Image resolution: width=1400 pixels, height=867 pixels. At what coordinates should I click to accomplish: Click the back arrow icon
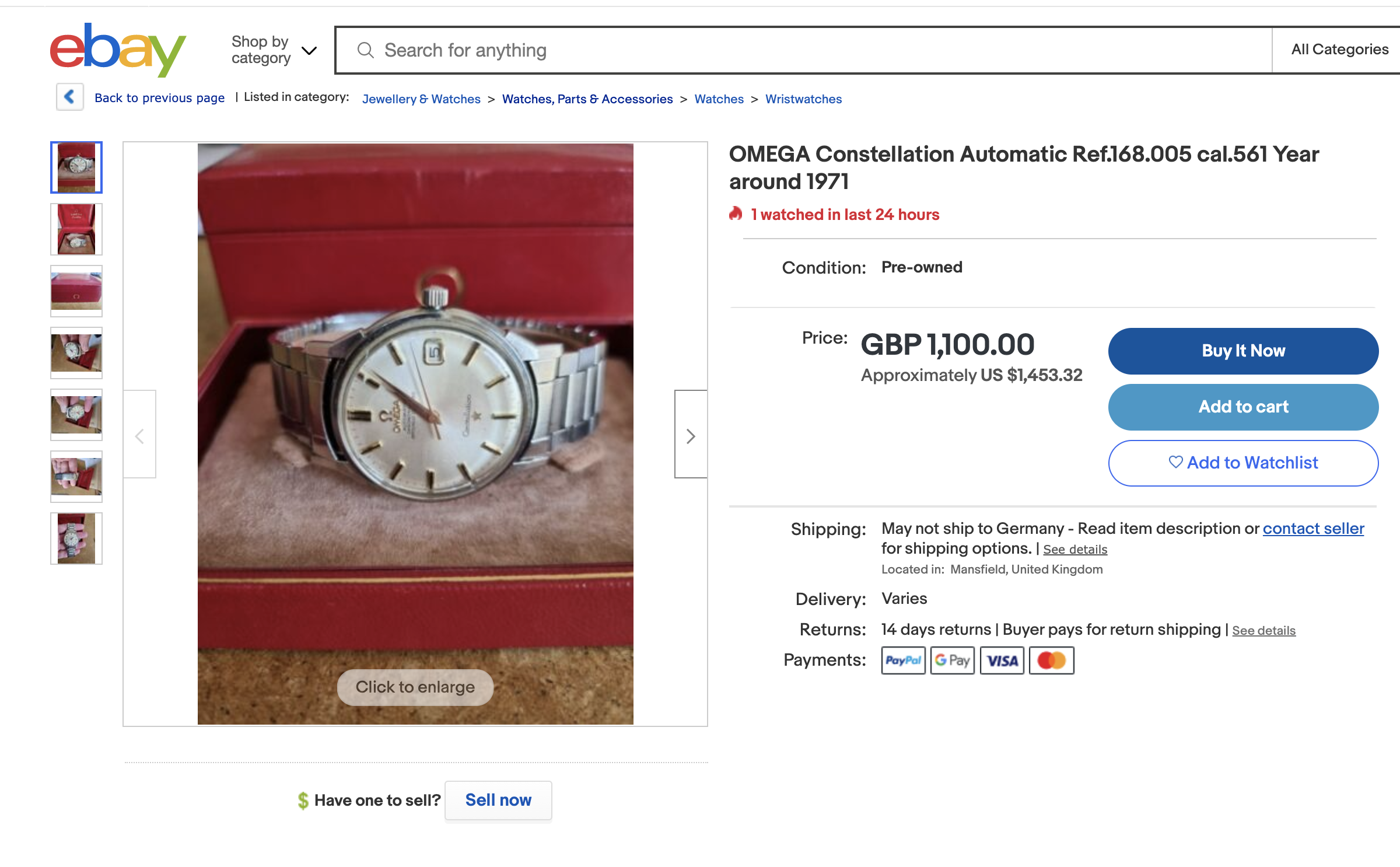coord(69,97)
